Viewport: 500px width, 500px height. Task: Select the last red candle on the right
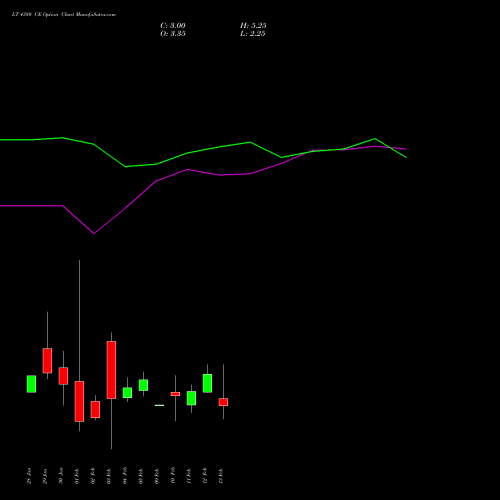click(x=223, y=402)
